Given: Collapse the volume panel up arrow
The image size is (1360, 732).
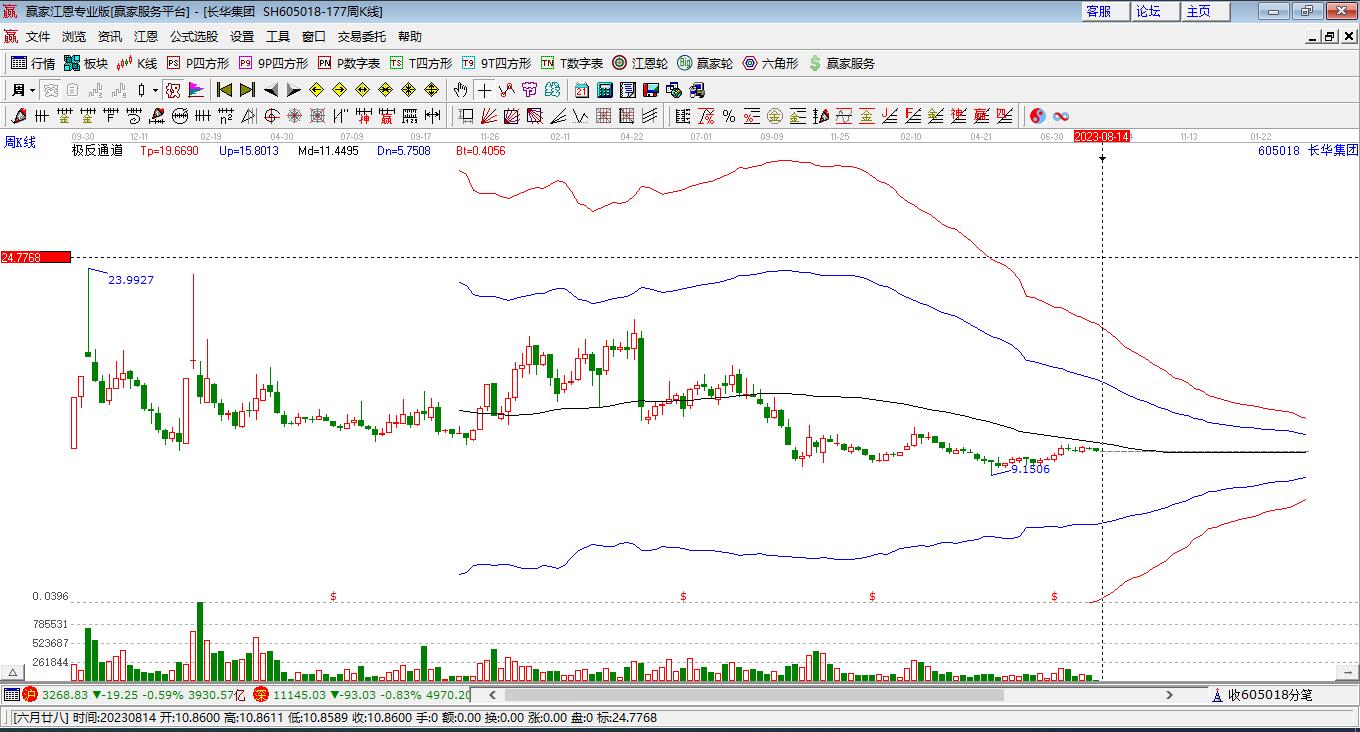Looking at the screenshot, I should pos(14,672).
